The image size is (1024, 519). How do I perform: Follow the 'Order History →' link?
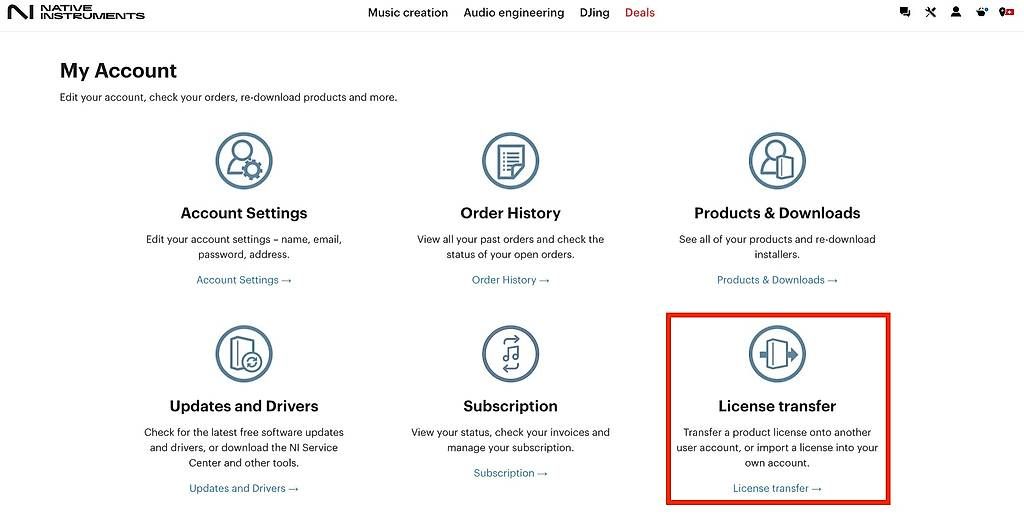[511, 280]
